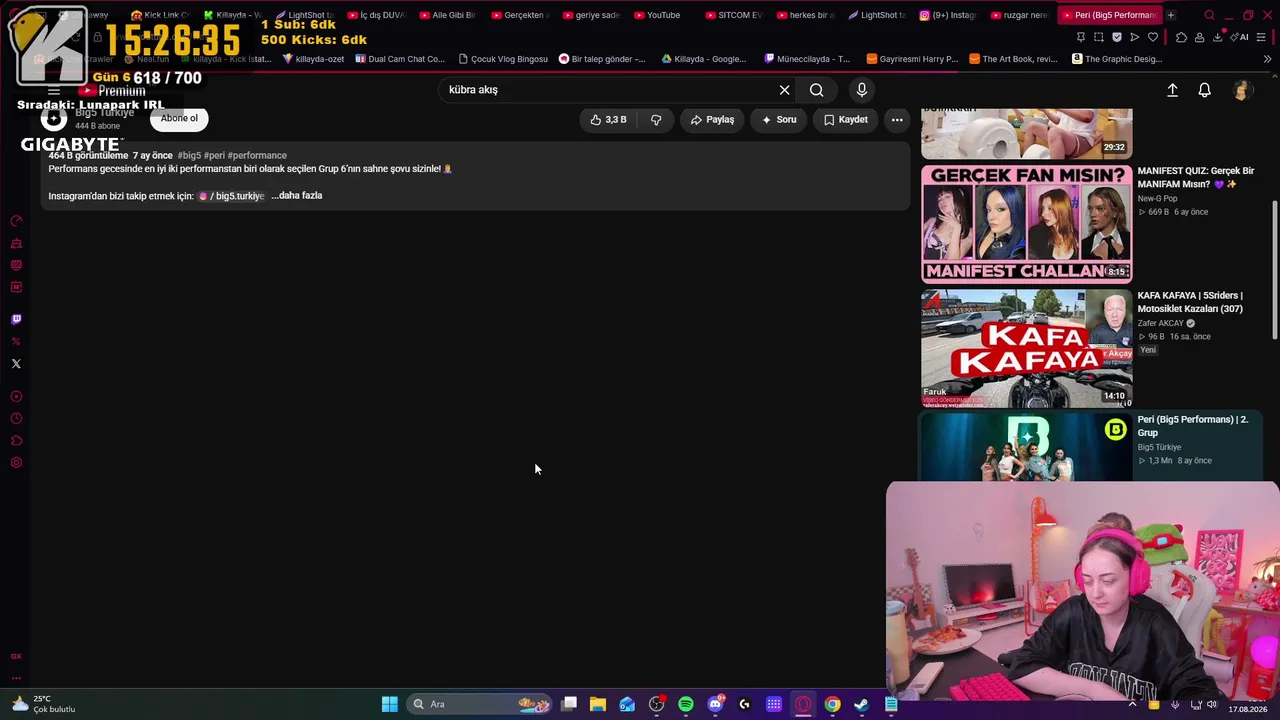Open the 29:32 recommended video thumbnail
1280x720 pixels.
pos(1027,133)
